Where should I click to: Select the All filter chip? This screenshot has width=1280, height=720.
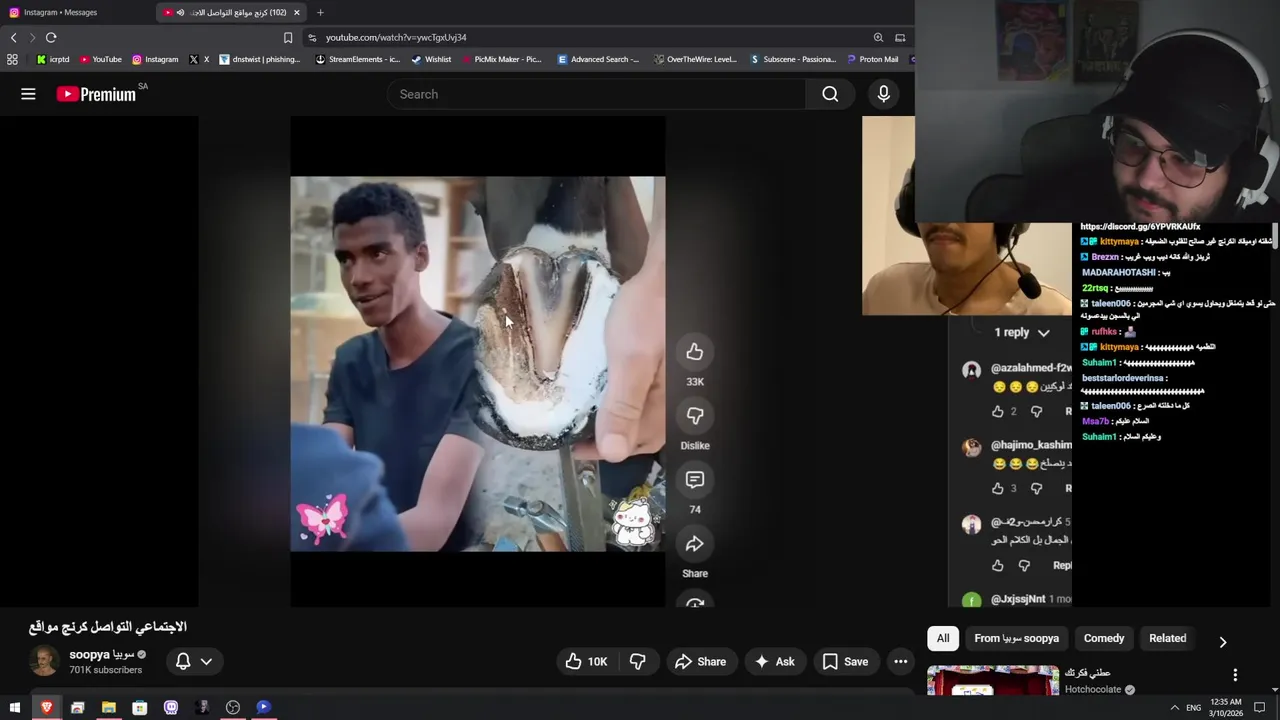click(x=942, y=638)
